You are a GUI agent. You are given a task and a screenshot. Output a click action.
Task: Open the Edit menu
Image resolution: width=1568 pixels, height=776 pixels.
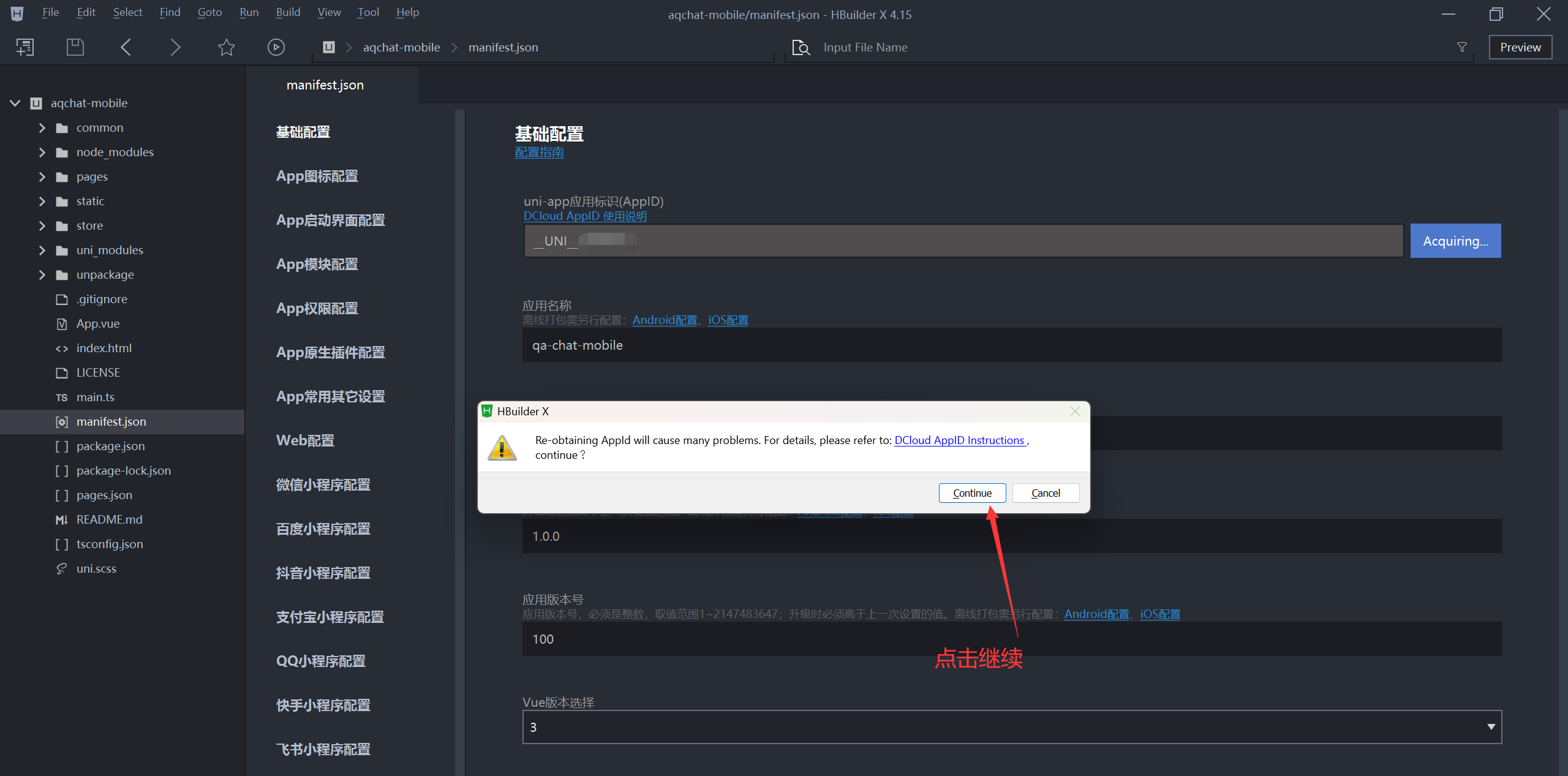(x=86, y=12)
